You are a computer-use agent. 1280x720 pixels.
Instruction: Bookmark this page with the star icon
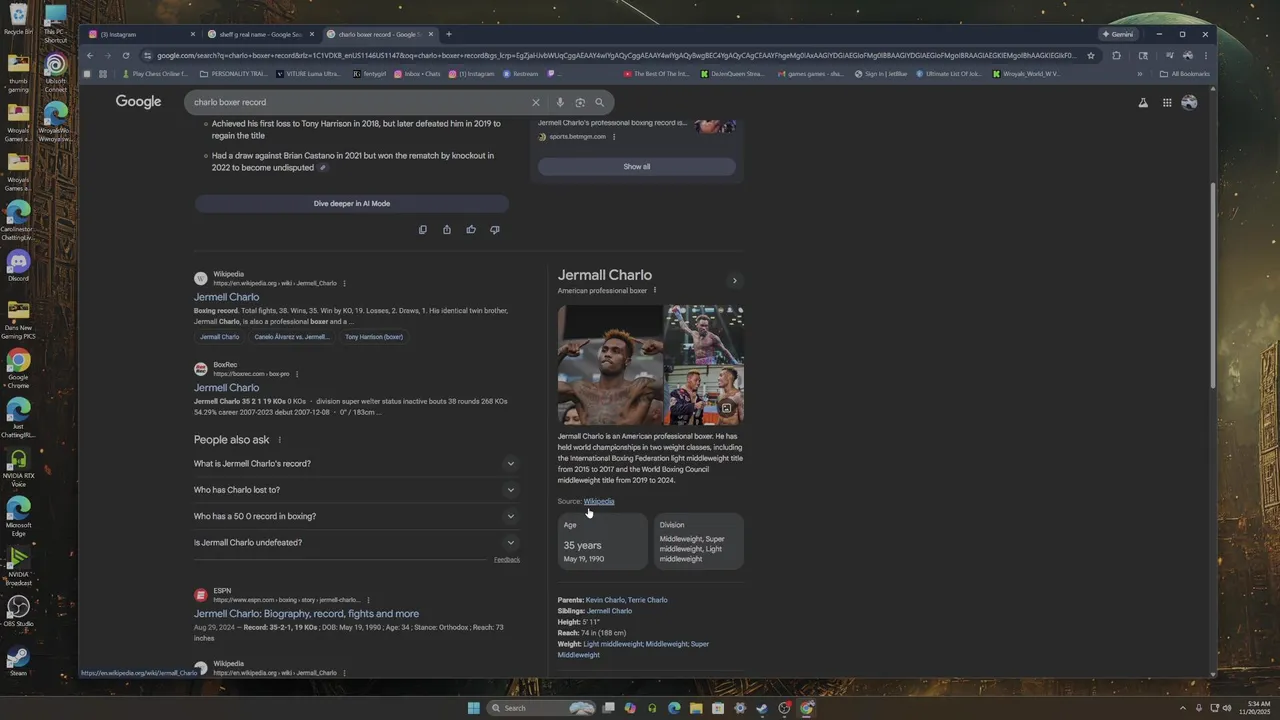(1091, 55)
